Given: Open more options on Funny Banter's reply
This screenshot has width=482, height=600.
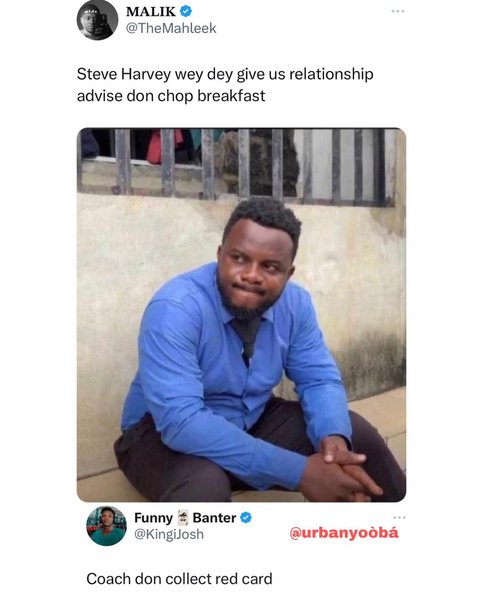Looking at the screenshot, I should point(399,517).
